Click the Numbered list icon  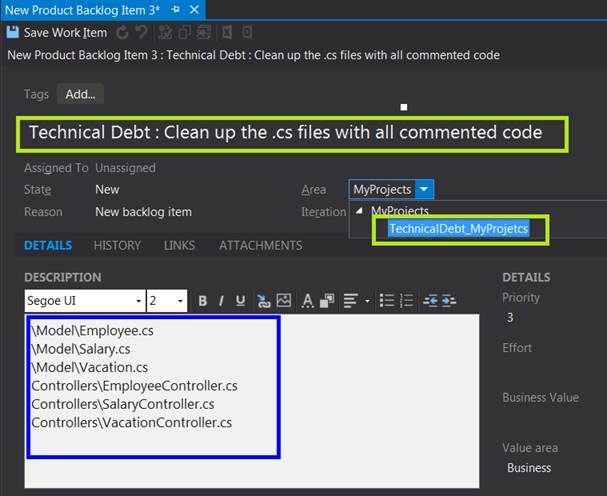(406, 301)
